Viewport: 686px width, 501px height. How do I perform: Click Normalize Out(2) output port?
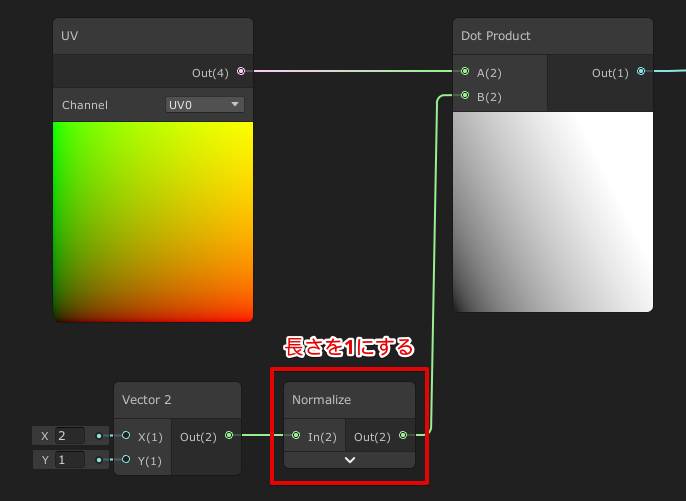tap(403, 435)
